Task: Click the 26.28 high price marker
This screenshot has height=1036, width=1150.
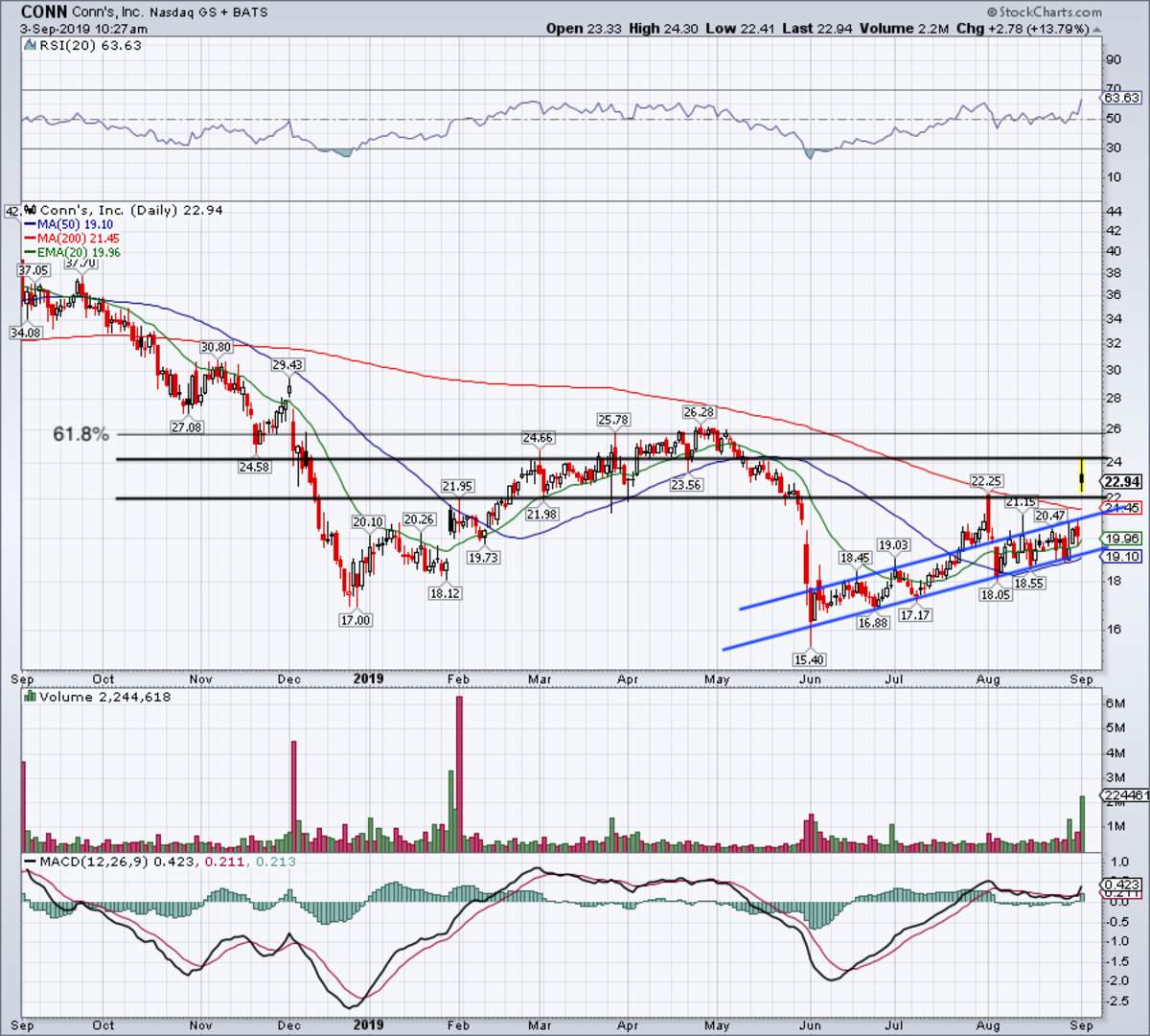Action: tap(698, 412)
